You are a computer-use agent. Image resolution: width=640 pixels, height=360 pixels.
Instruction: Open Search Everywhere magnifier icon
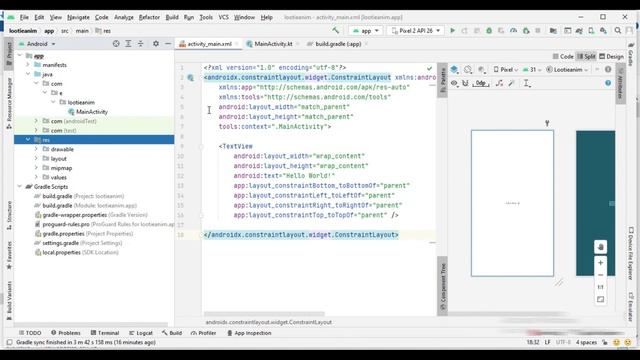click(x=618, y=31)
